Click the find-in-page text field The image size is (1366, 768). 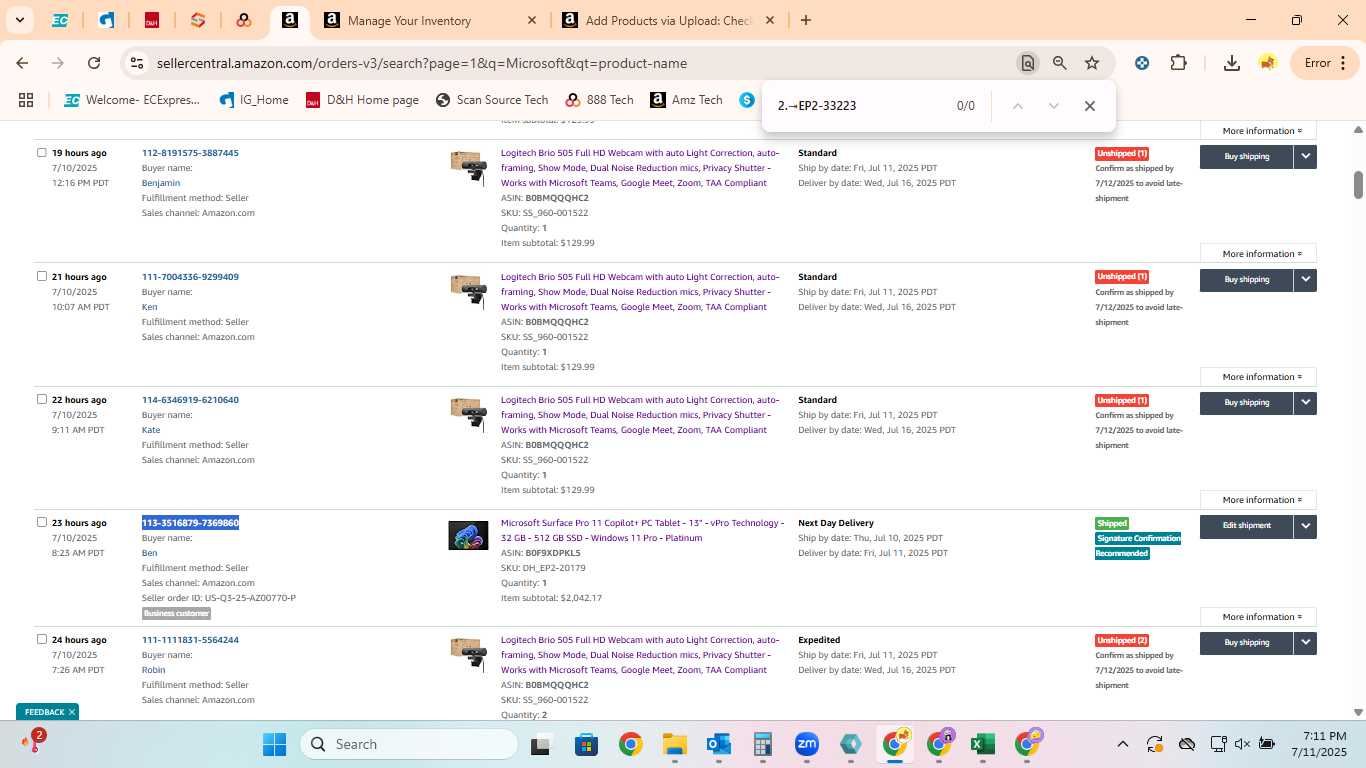point(860,106)
